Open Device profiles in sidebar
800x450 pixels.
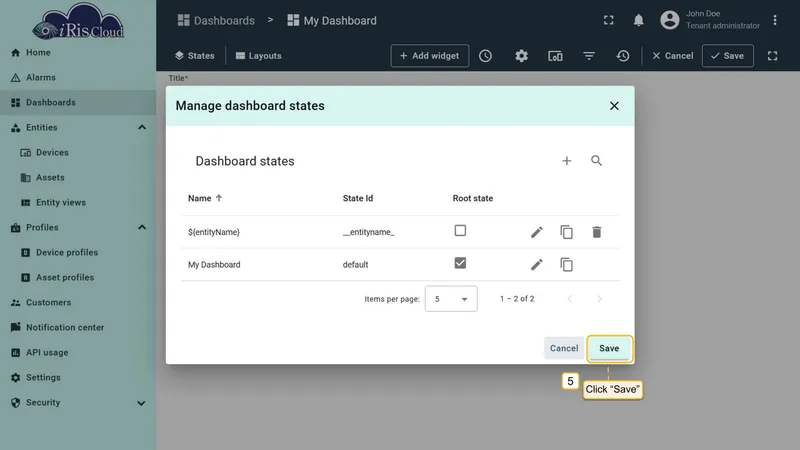(78, 253)
